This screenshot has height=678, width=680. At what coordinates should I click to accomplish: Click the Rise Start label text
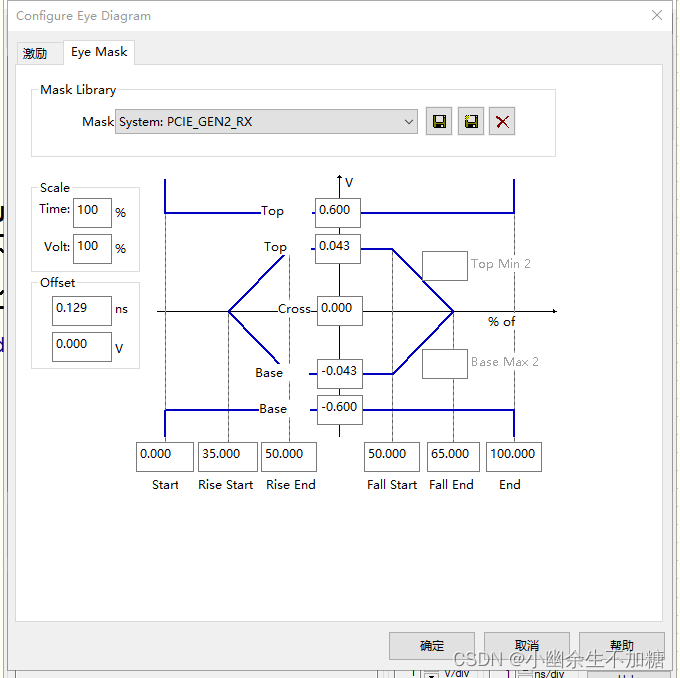(x=226, y=485)
